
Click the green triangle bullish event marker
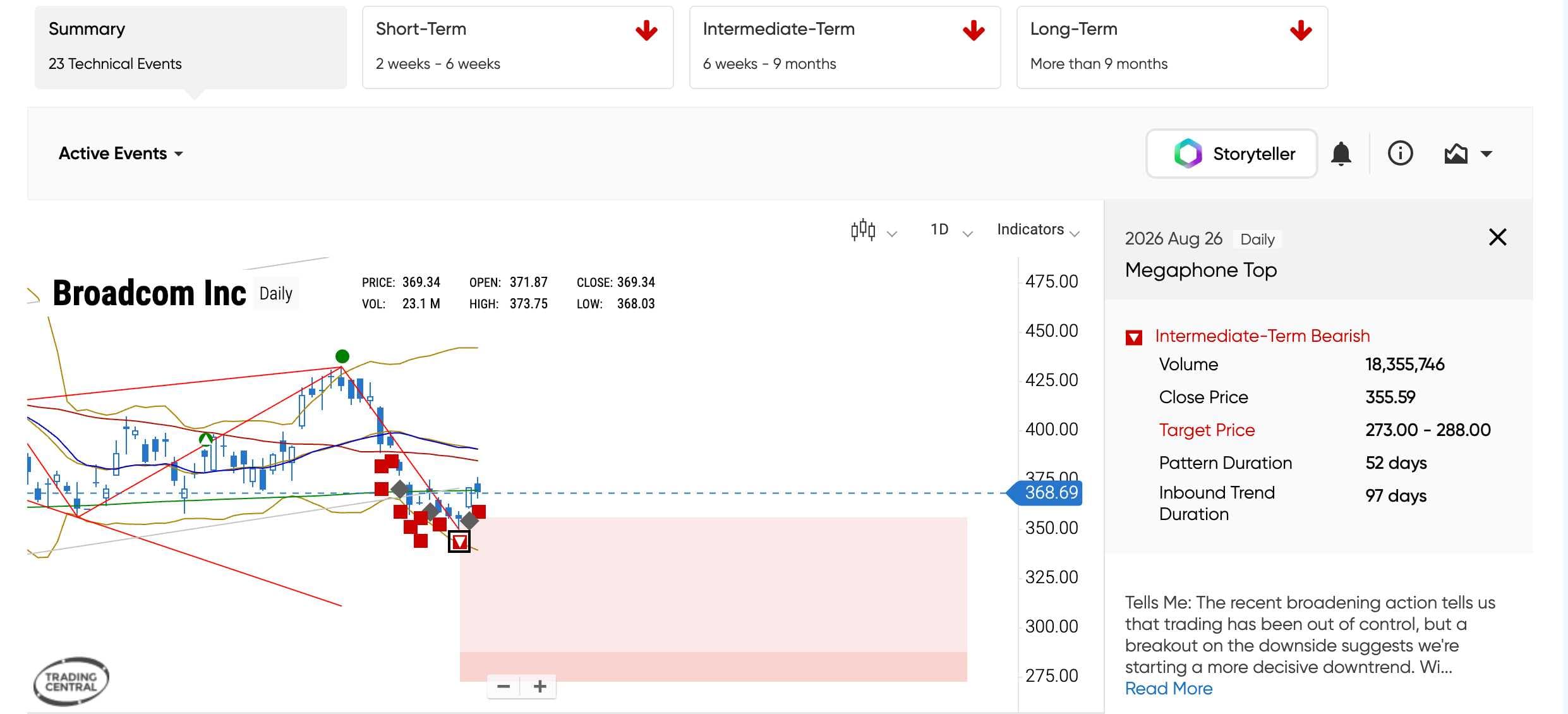pos(206,439)
